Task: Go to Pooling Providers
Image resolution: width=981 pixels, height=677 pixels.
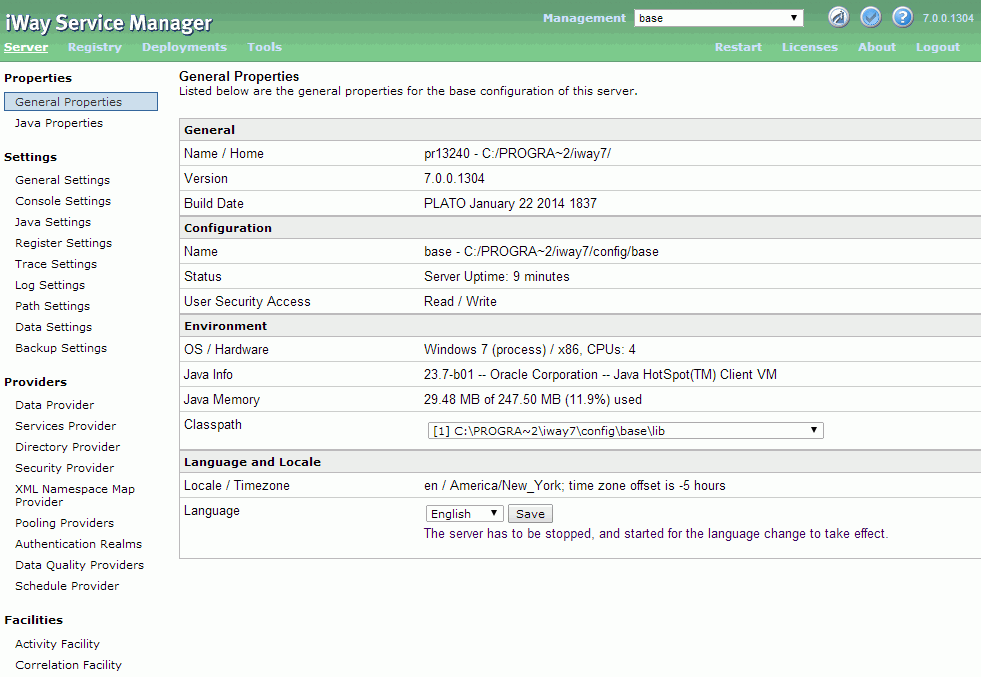Action: 65,523
